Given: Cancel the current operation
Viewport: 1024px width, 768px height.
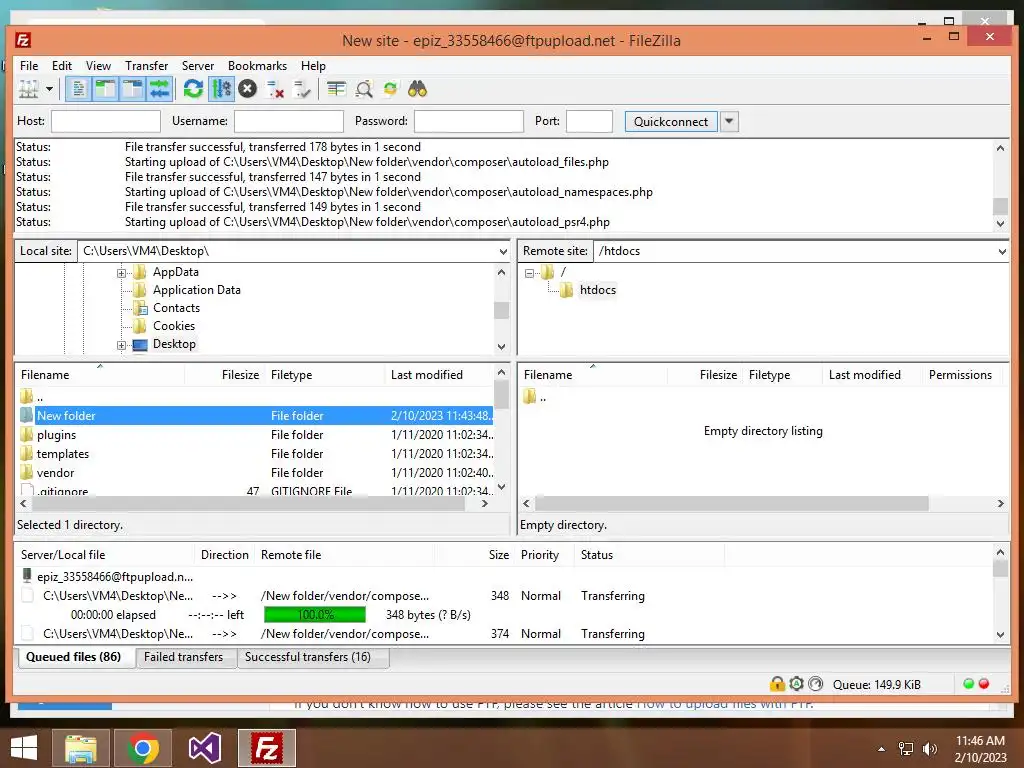Looking at the screenshot, I should click(x=248, y=89).
